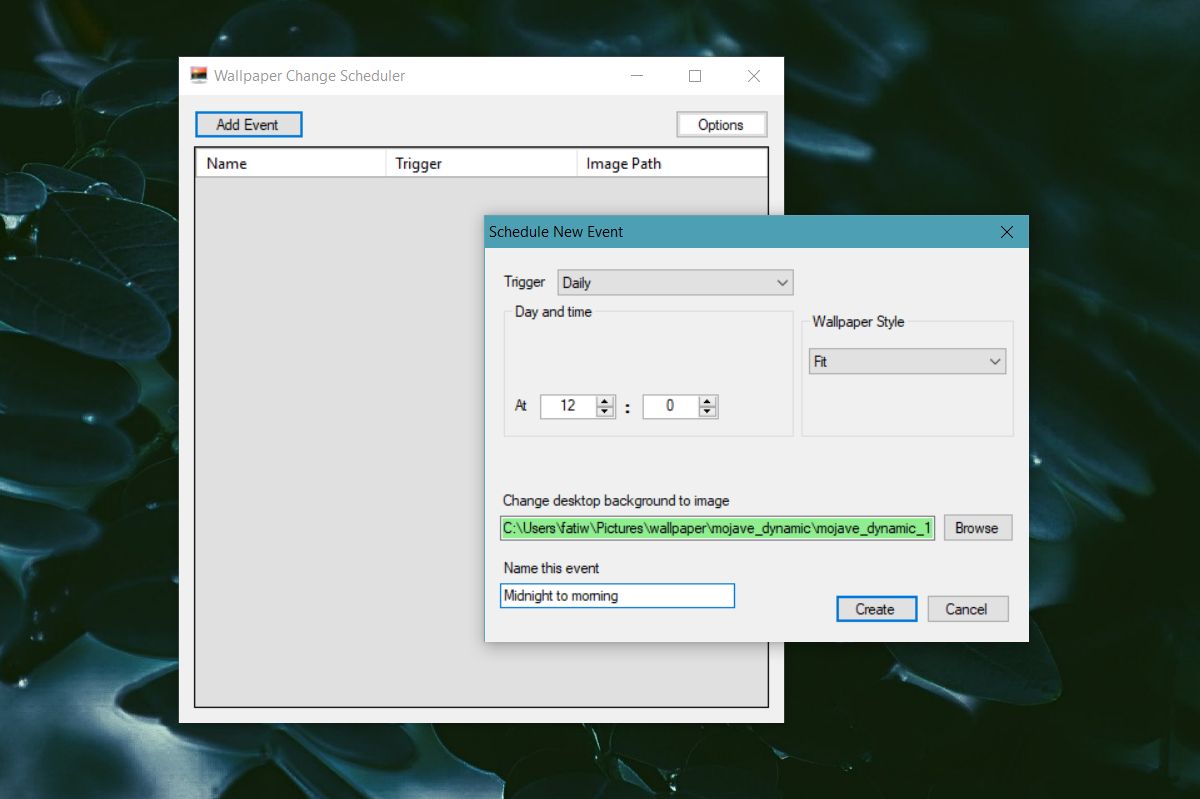
Task: Click the Wallpaper Change Scheduler app icon
Action: (x=199, y=76)
